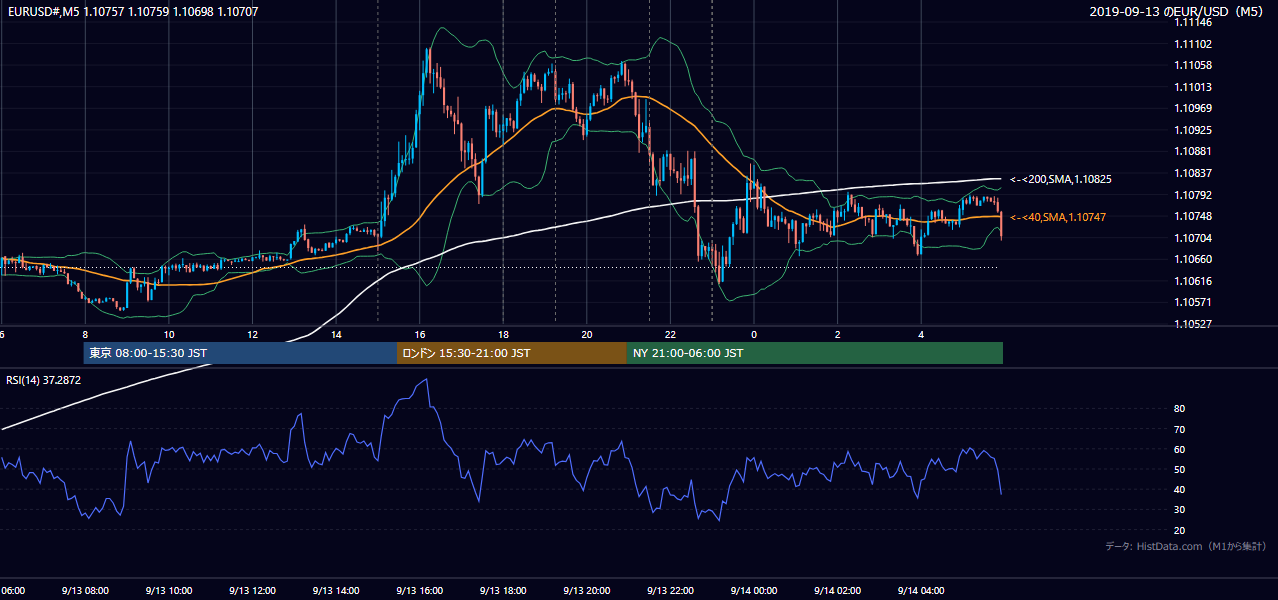Click price axis value 1.10571
Viewport: 1278px width, 600px height.
[x=1192, y=302]
